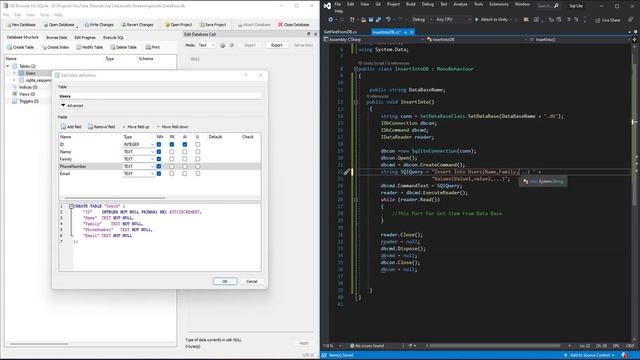640x360 pixels.
Task: Click Undo icon in Visual Studio toolbar
Action: tap(388, 20)
